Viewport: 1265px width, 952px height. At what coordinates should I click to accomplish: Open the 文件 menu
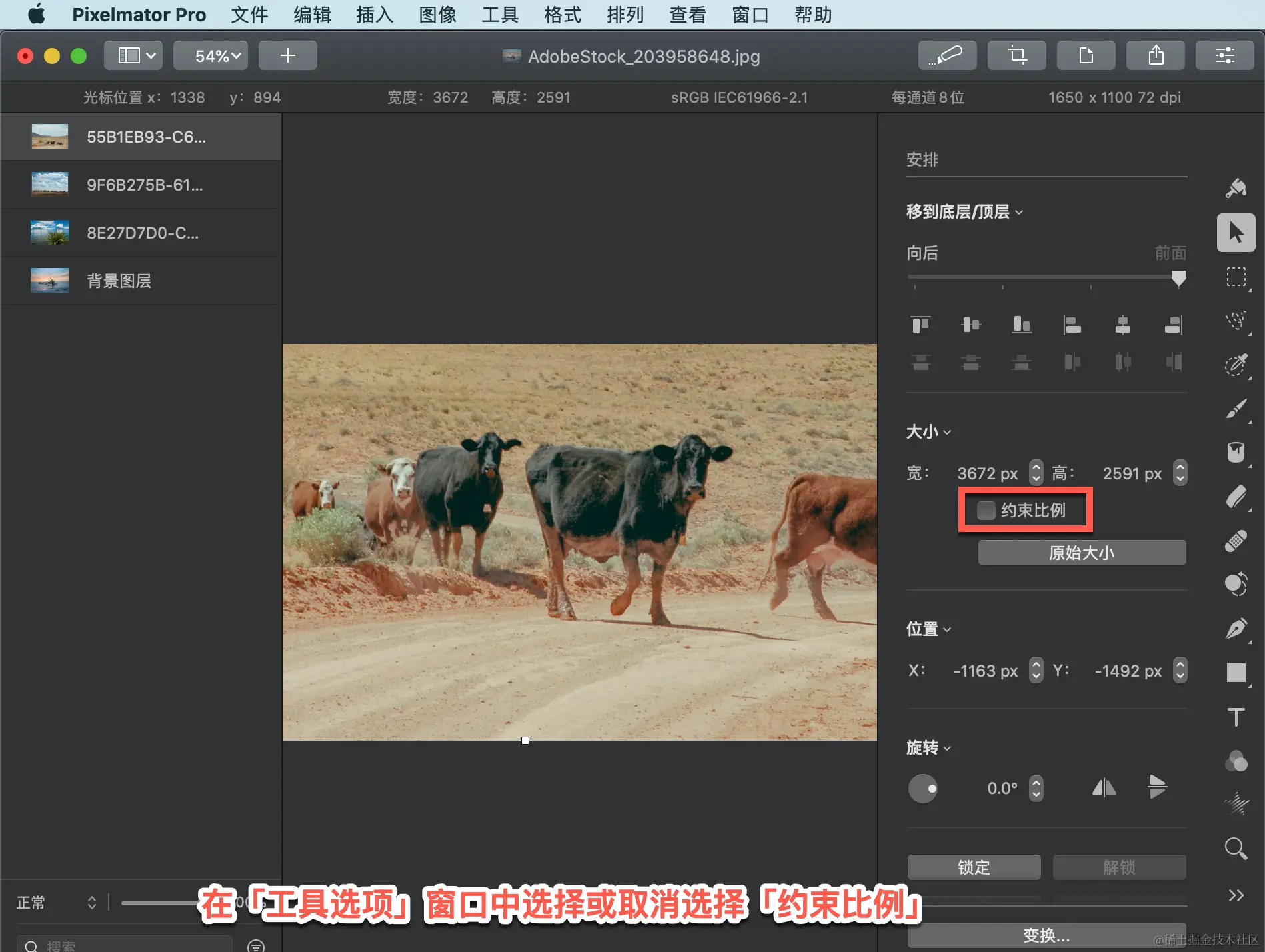(249, 15)
